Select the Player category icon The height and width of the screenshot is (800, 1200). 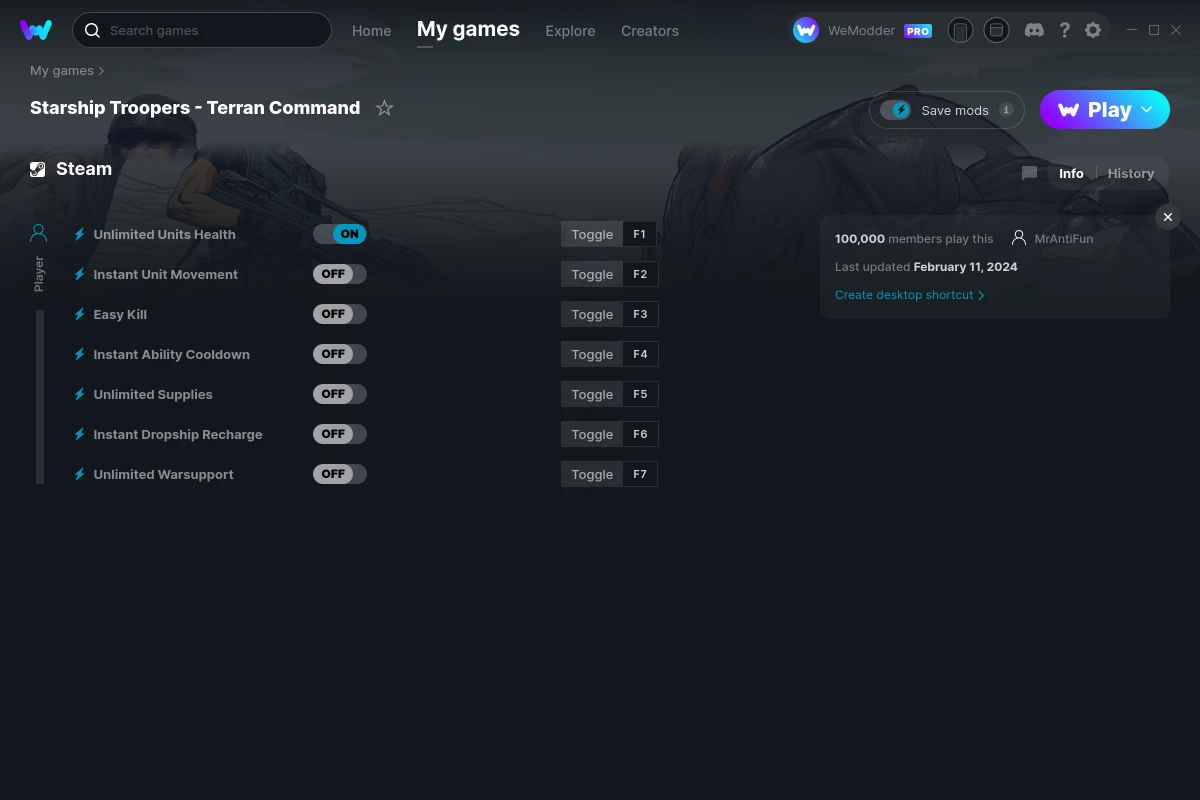[x=39, y=233]
